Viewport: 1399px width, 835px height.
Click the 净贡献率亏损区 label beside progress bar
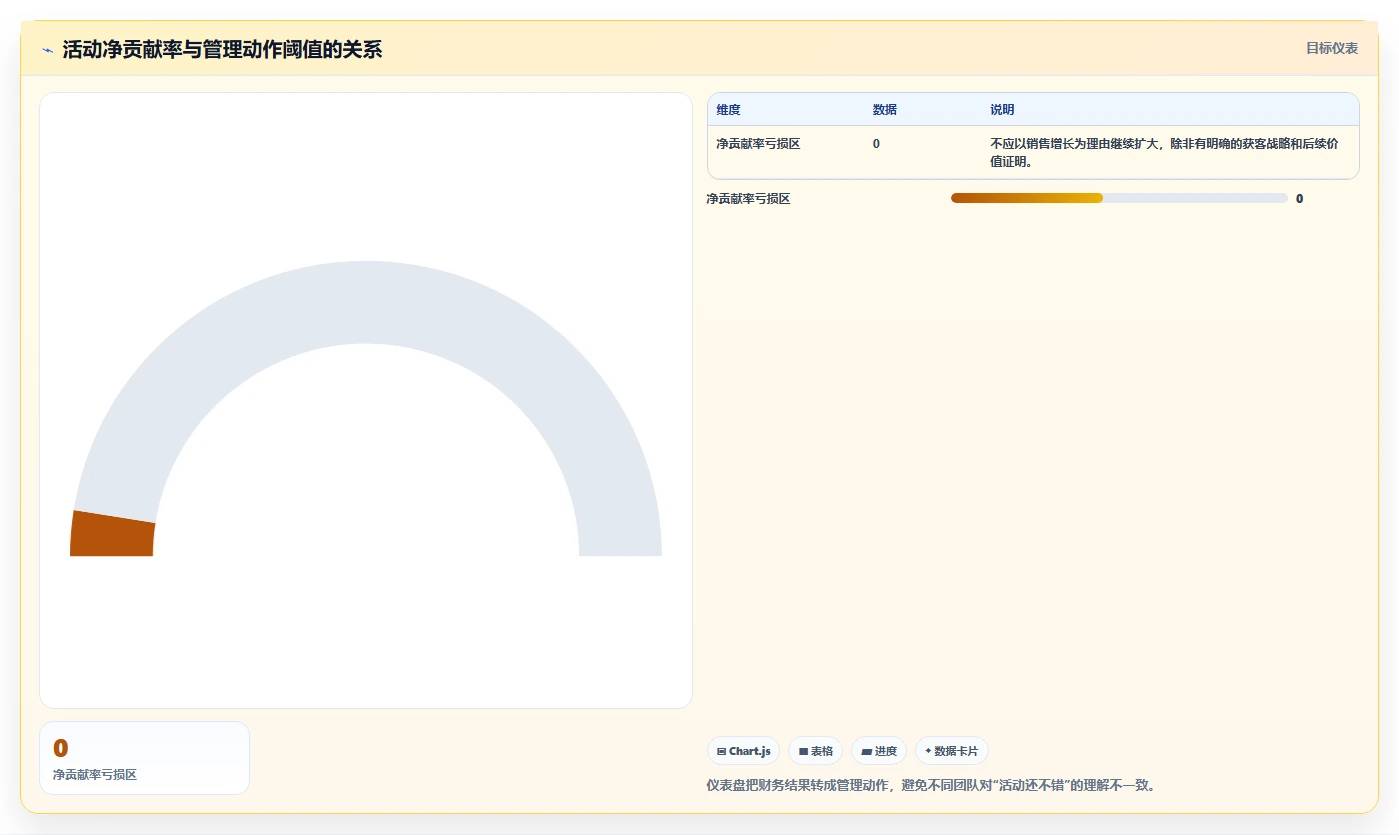click(748, 199)
